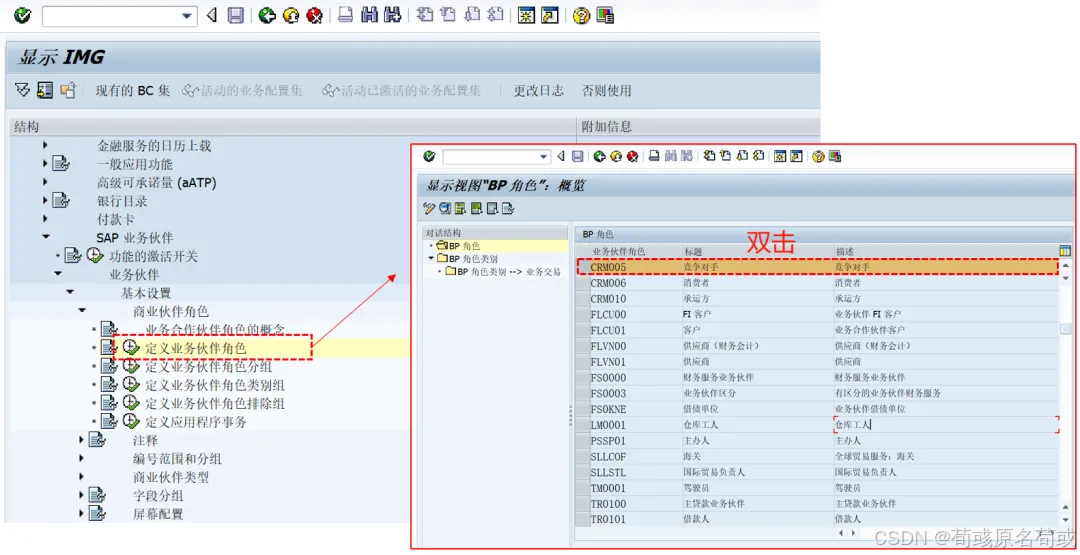Expand 金融服务的日历上载 tree node
Screen dimensions: 1080x555
(x=45, y=145)
